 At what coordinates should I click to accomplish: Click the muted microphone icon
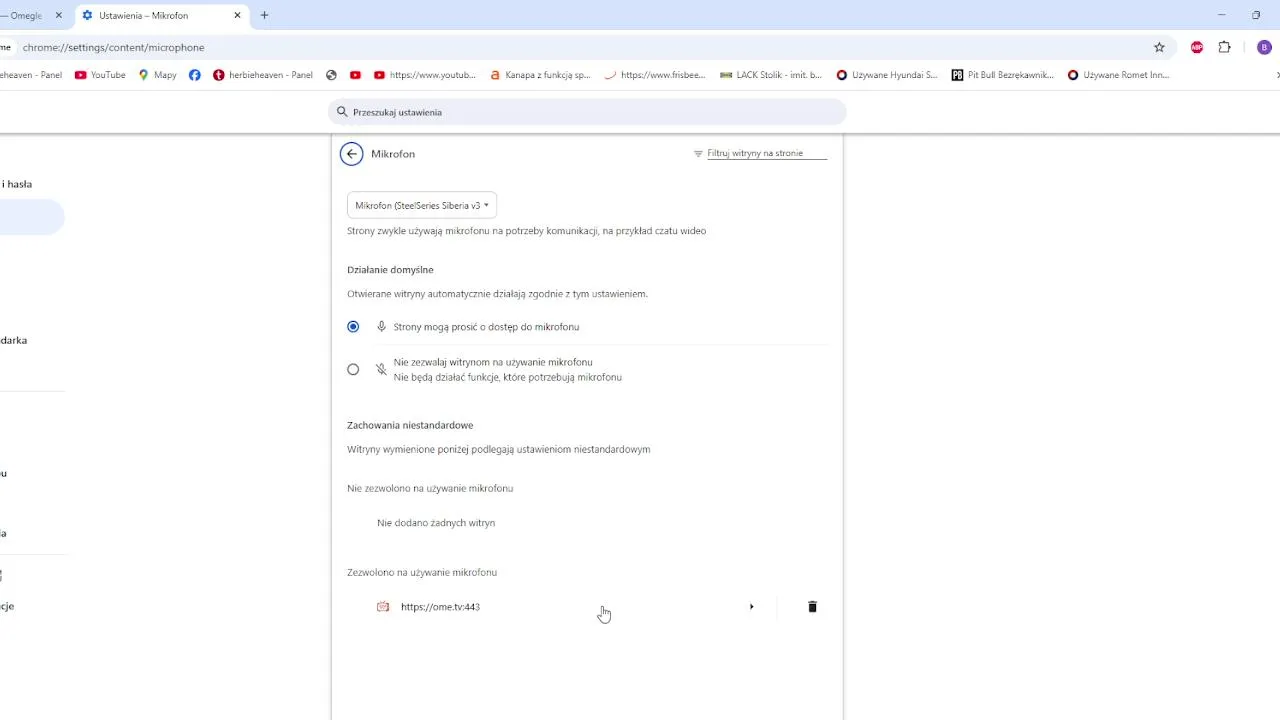tap(381, 369)
